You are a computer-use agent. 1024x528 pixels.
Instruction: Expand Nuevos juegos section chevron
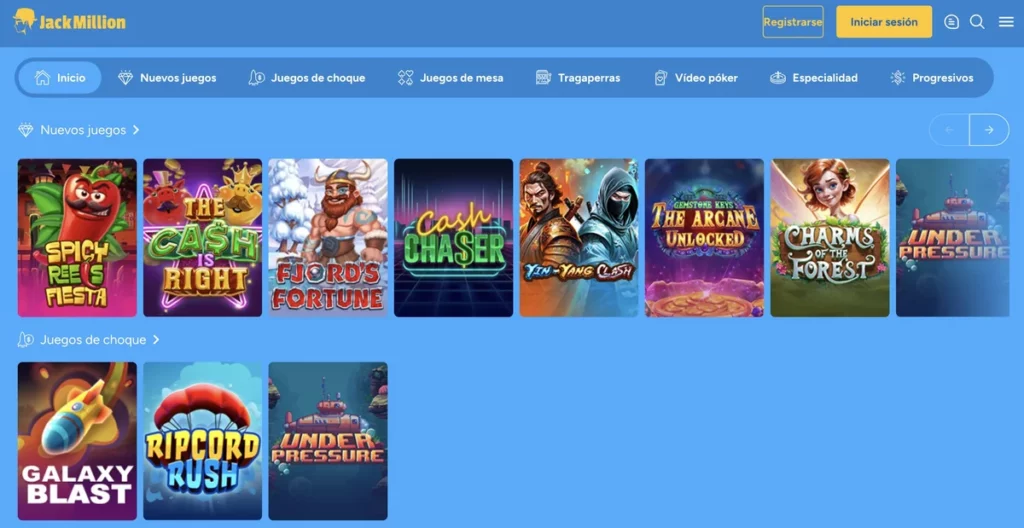click(136, 130)
